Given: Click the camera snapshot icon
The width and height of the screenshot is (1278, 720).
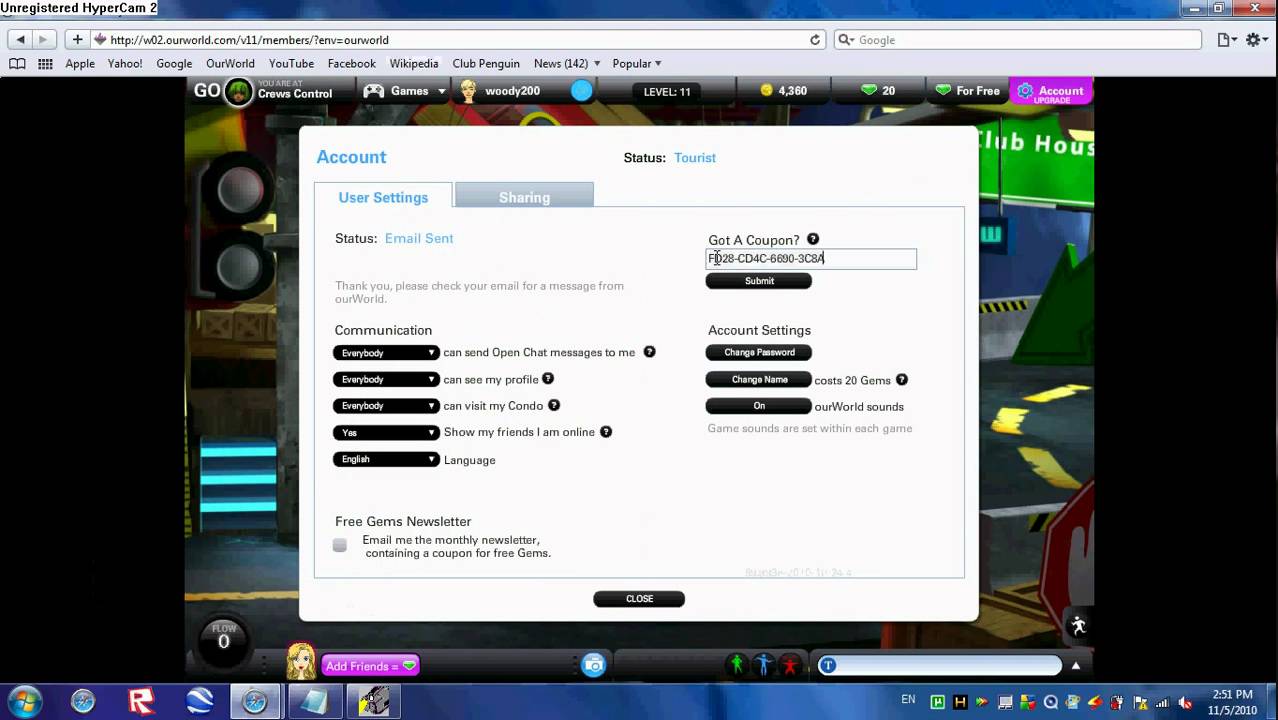Looking at the screenshot, I should coord(594,665).
